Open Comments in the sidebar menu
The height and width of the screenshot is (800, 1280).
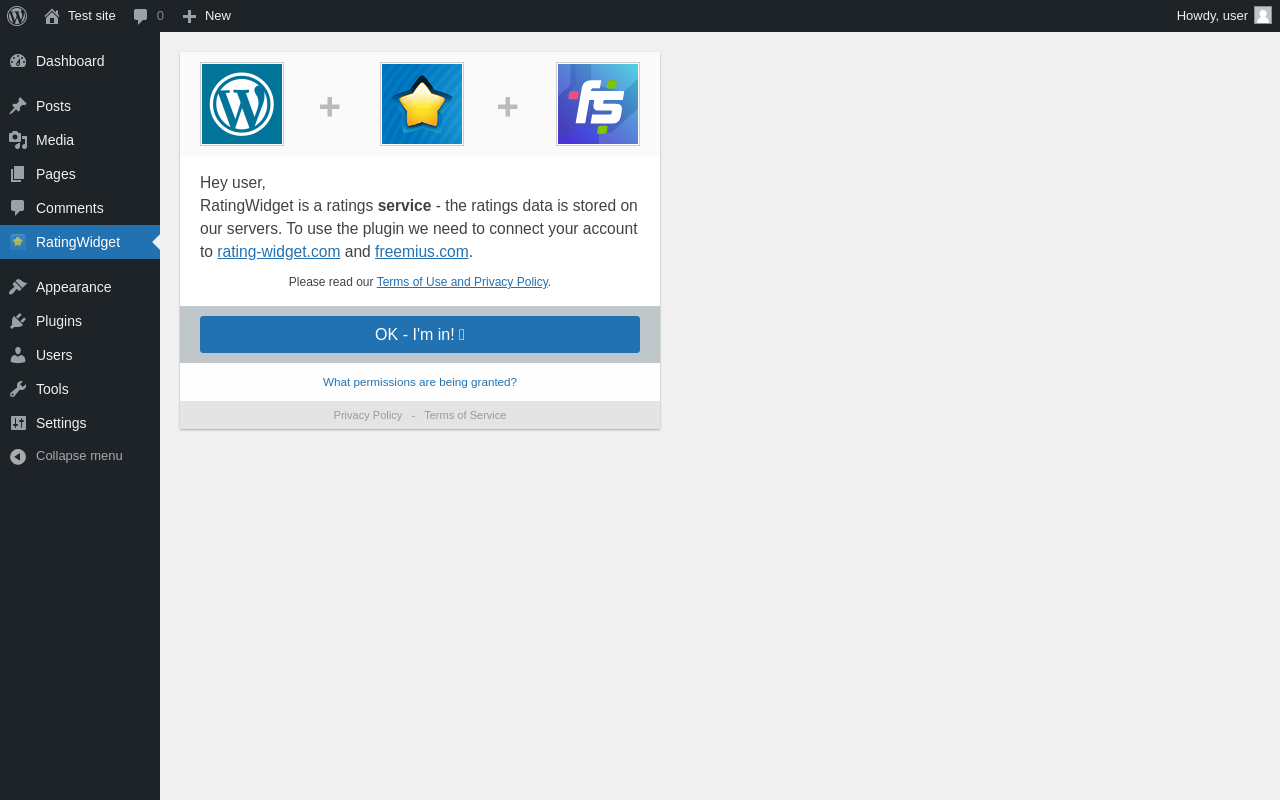click(x=80, y=208)
